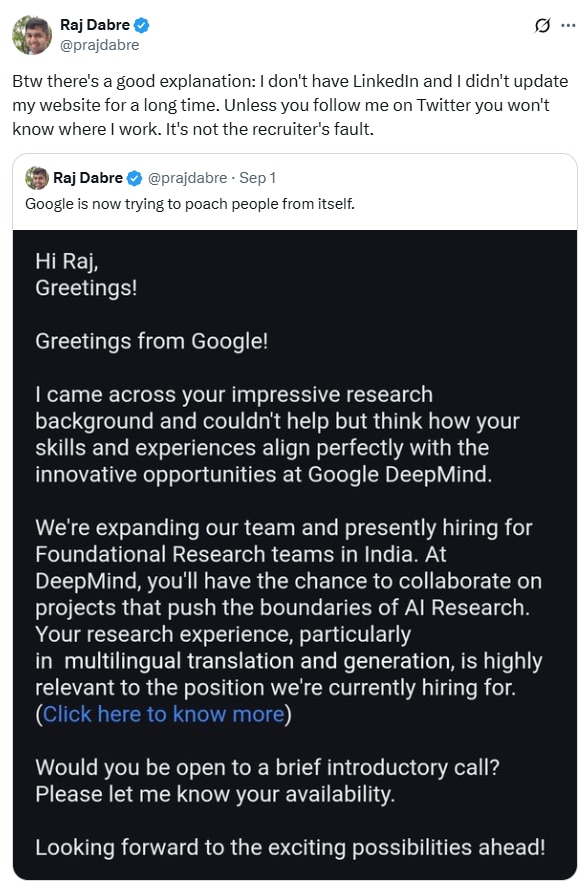
Task: Click paragraph starting 'I came across your impressive research'
Action: pos(277,435)
